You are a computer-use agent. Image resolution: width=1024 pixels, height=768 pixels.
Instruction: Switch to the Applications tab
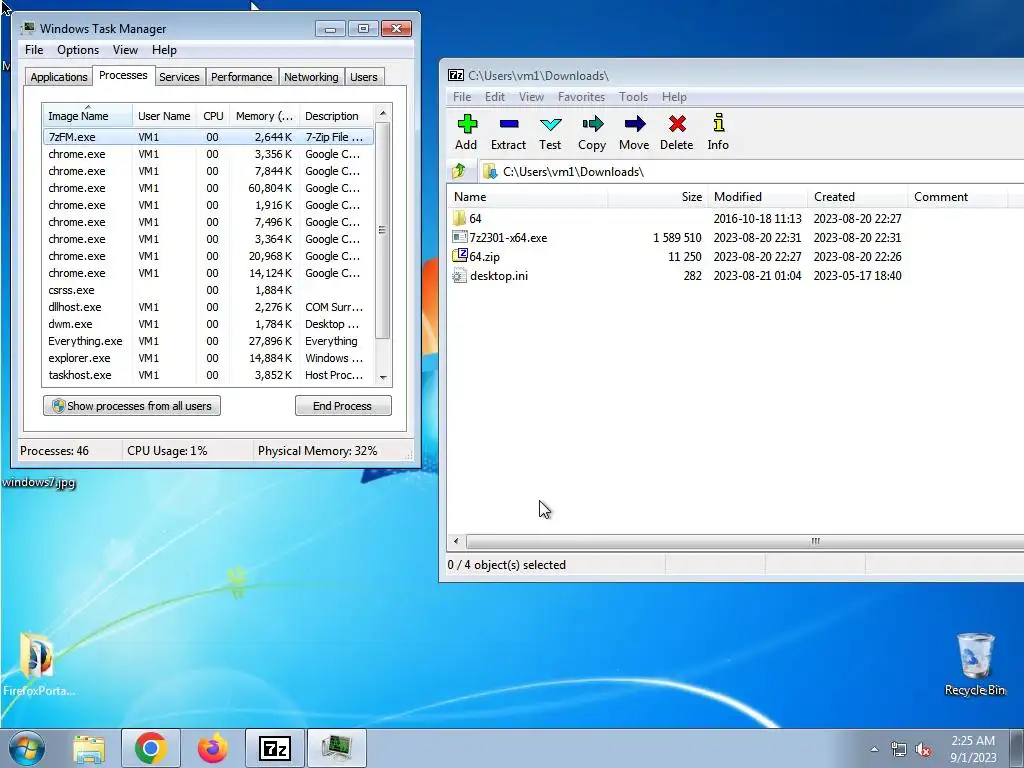(58, 76)
